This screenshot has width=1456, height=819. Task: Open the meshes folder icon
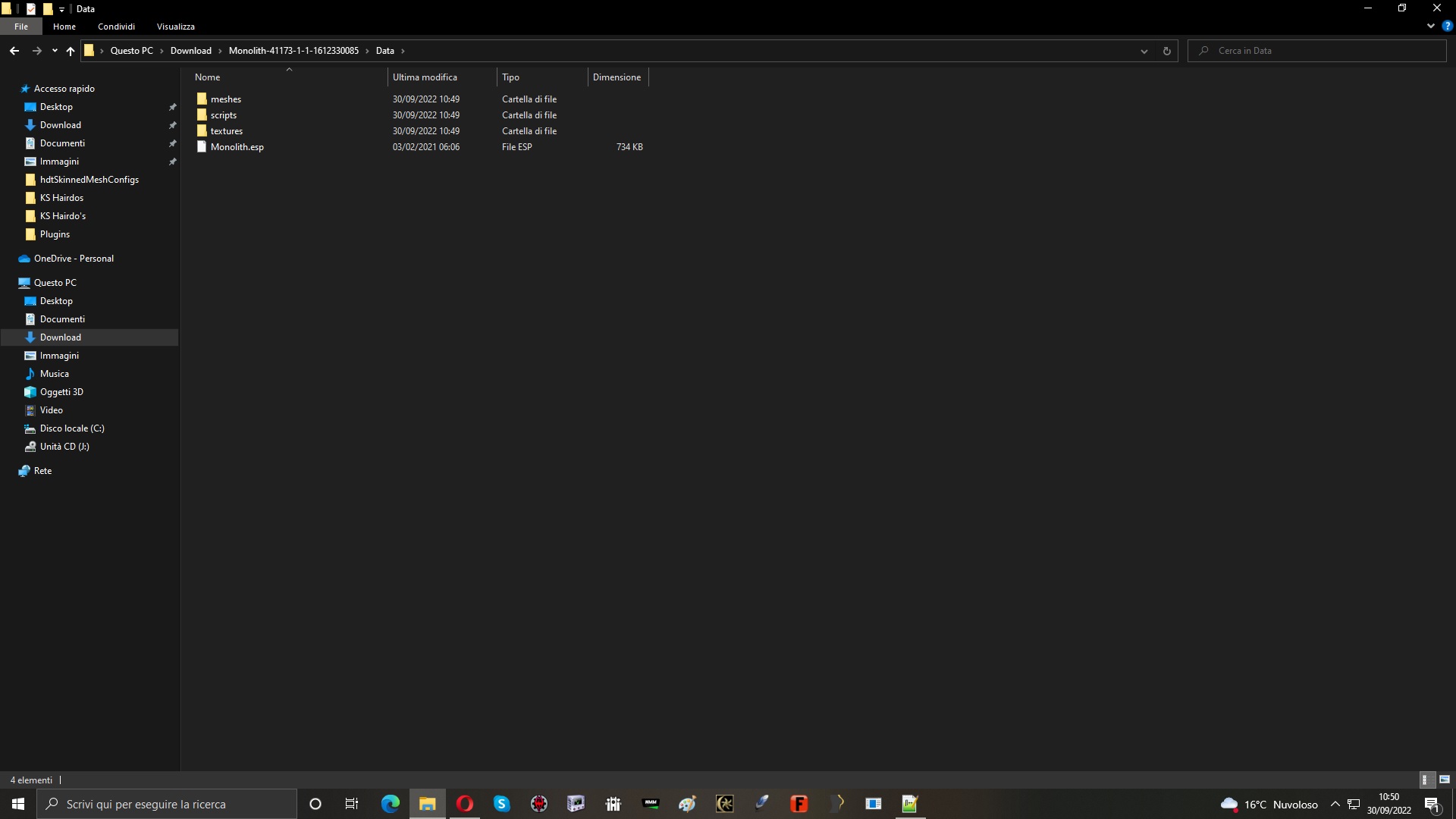click(x=202, y=99)
